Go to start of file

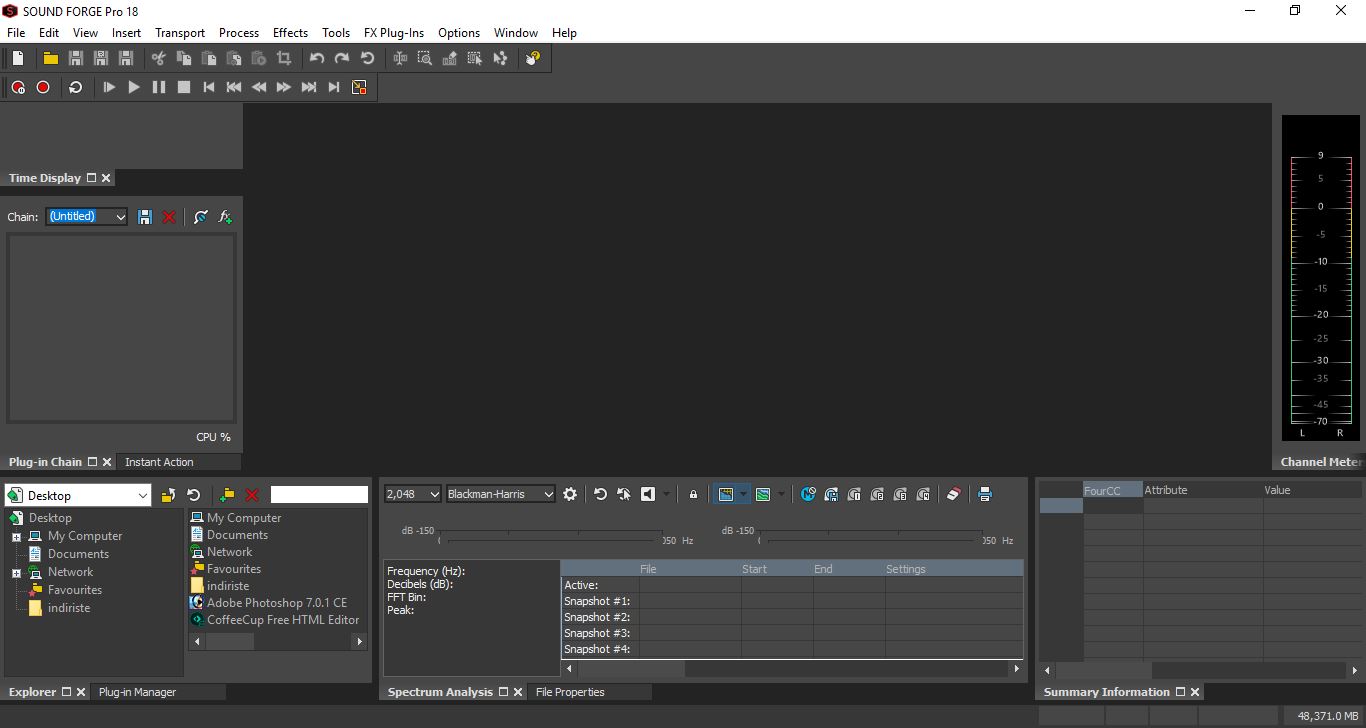tap(209, 87)
